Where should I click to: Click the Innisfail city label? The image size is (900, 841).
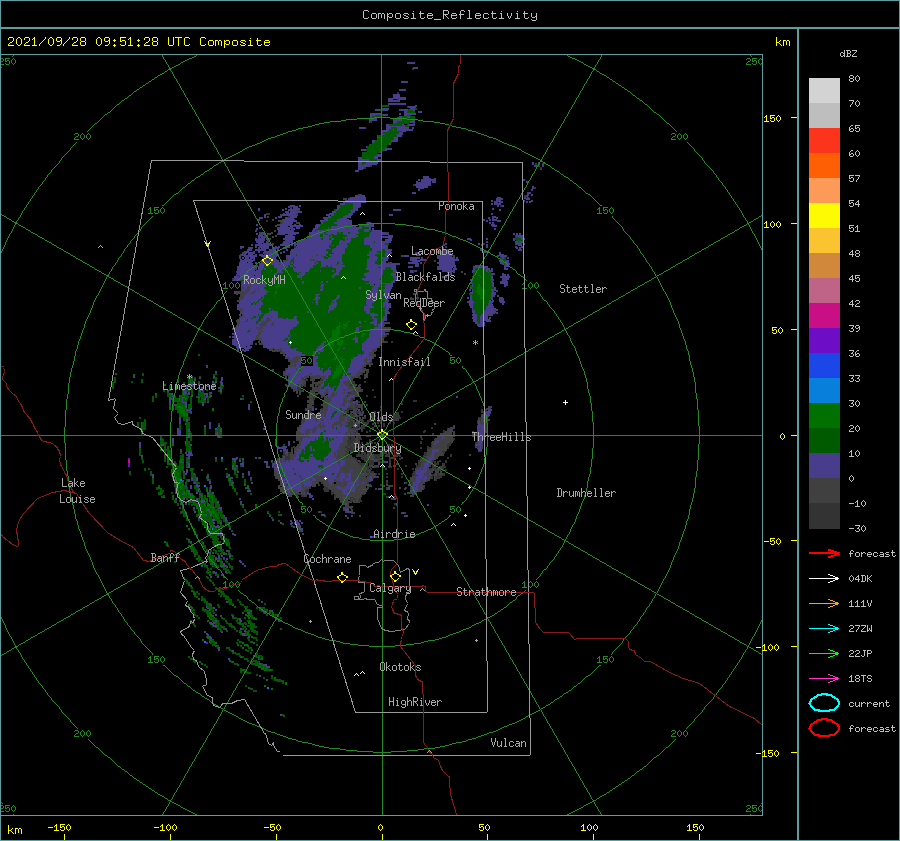click(404, 362)
